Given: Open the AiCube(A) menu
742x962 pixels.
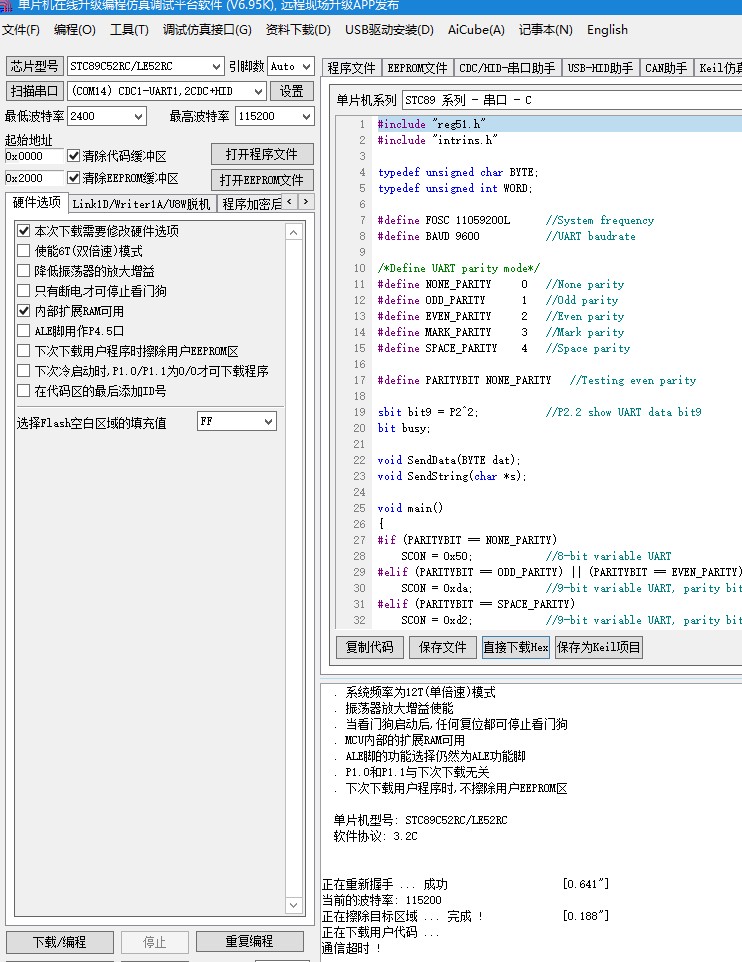Looking at the screenshot, I should click(x=476, y=30).
